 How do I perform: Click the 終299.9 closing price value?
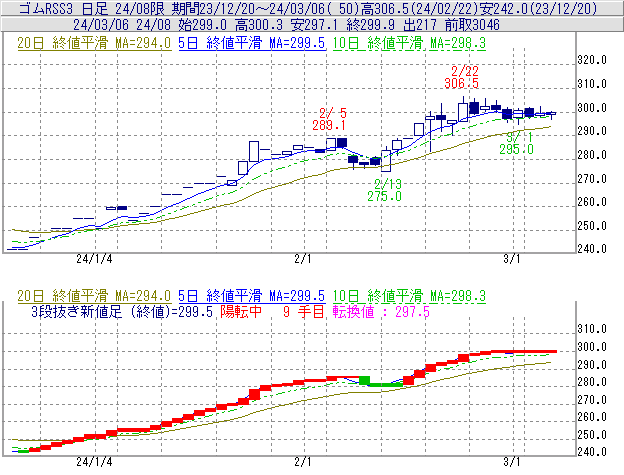[370, 25]
